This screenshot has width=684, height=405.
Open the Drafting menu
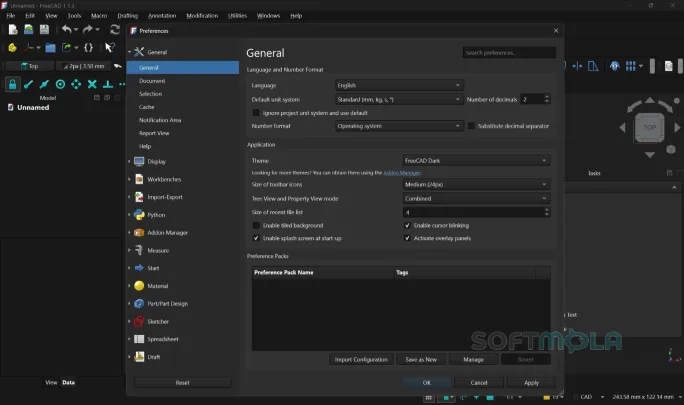click(x=127, y=16)
